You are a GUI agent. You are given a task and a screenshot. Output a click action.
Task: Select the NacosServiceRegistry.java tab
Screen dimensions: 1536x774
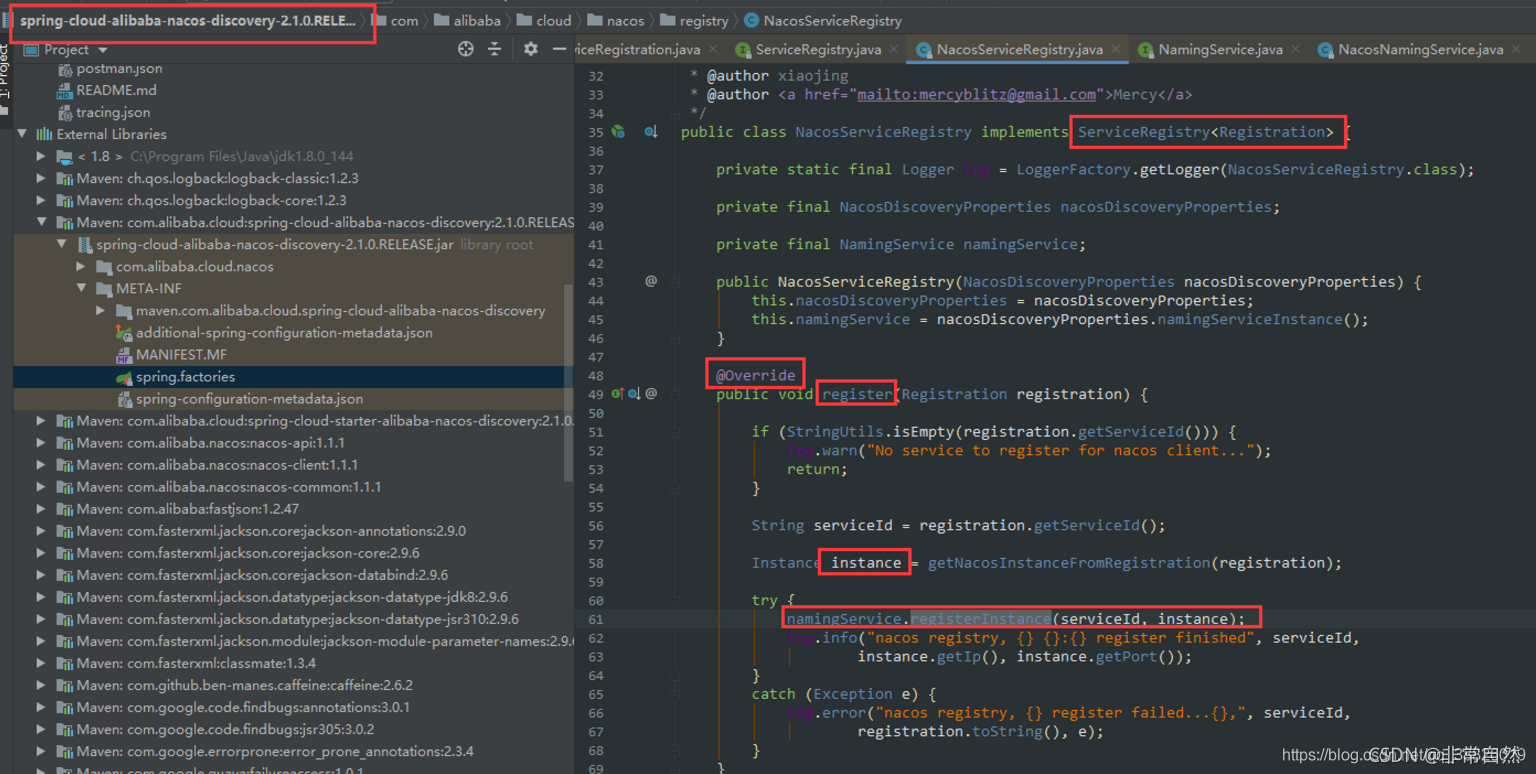click(x=1019, y=49)
